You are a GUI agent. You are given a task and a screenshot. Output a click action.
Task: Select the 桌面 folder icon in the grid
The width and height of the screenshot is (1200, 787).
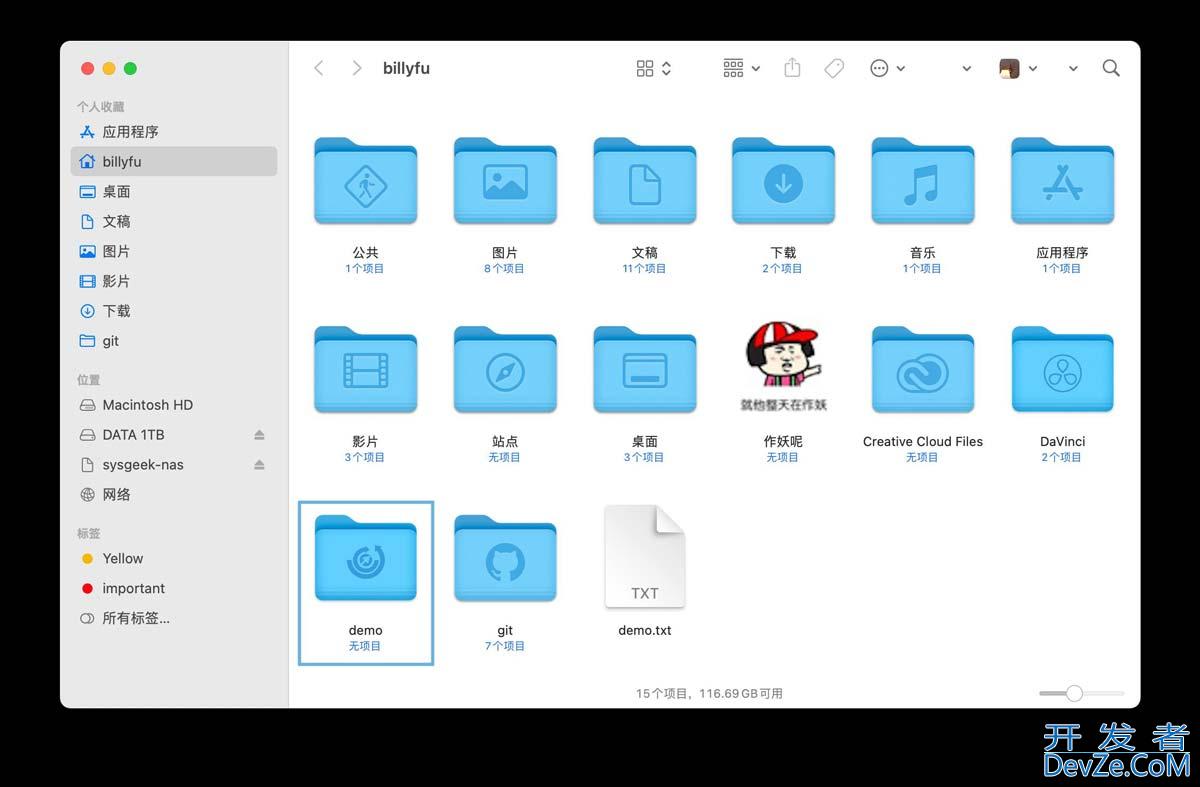tap(645, 370)
